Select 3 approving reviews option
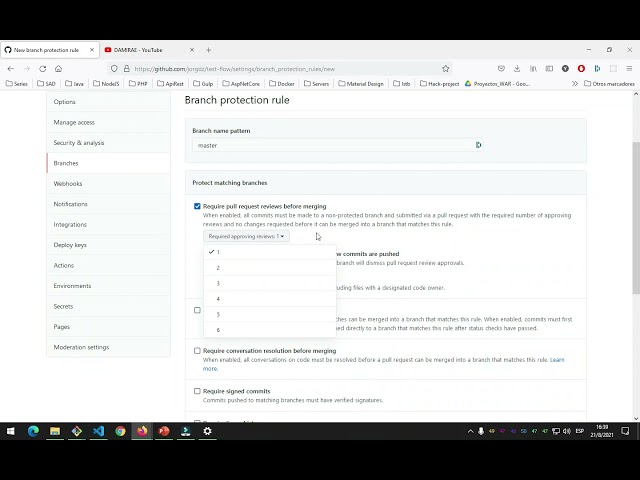 pos(270,283)
